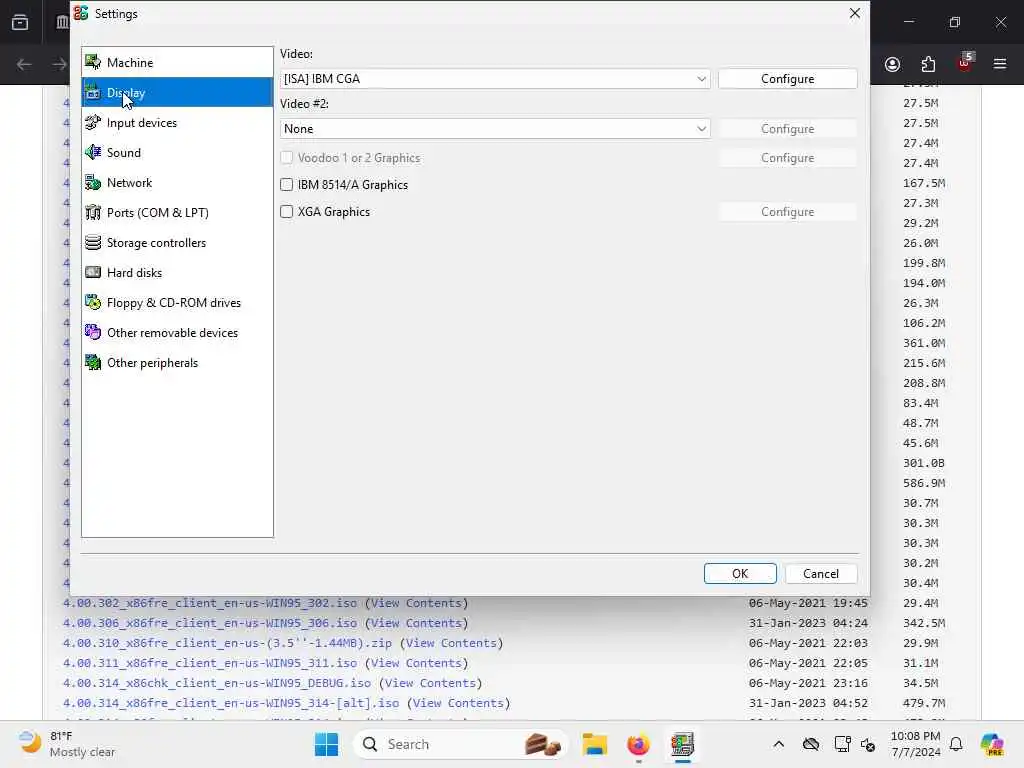Configure the IBM CGA video card
Image resolution: width=1024 pixels, height=768 pixels.
788,79
